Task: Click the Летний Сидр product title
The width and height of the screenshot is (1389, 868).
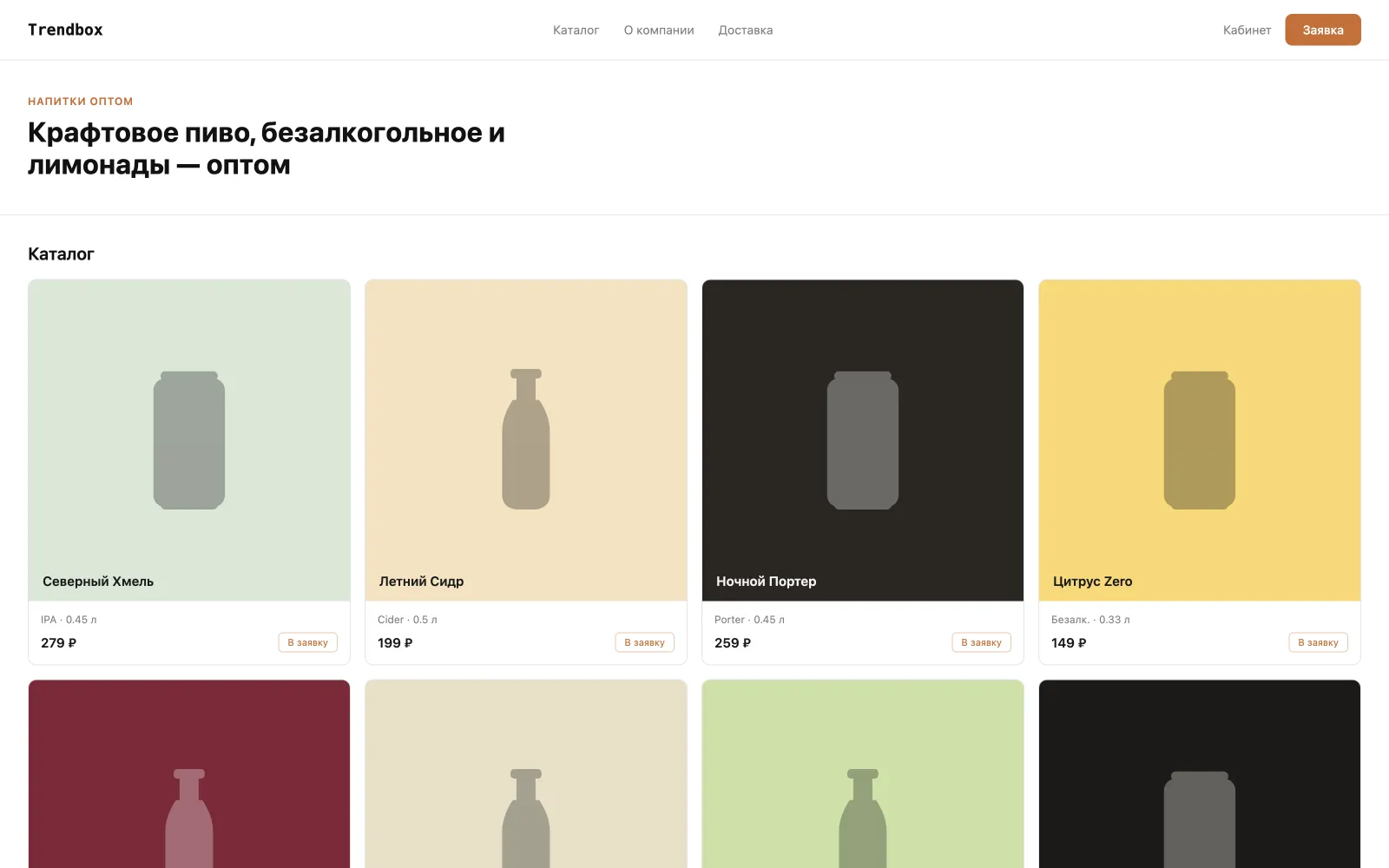Action: pyautogui.click(x=421, y=582)
